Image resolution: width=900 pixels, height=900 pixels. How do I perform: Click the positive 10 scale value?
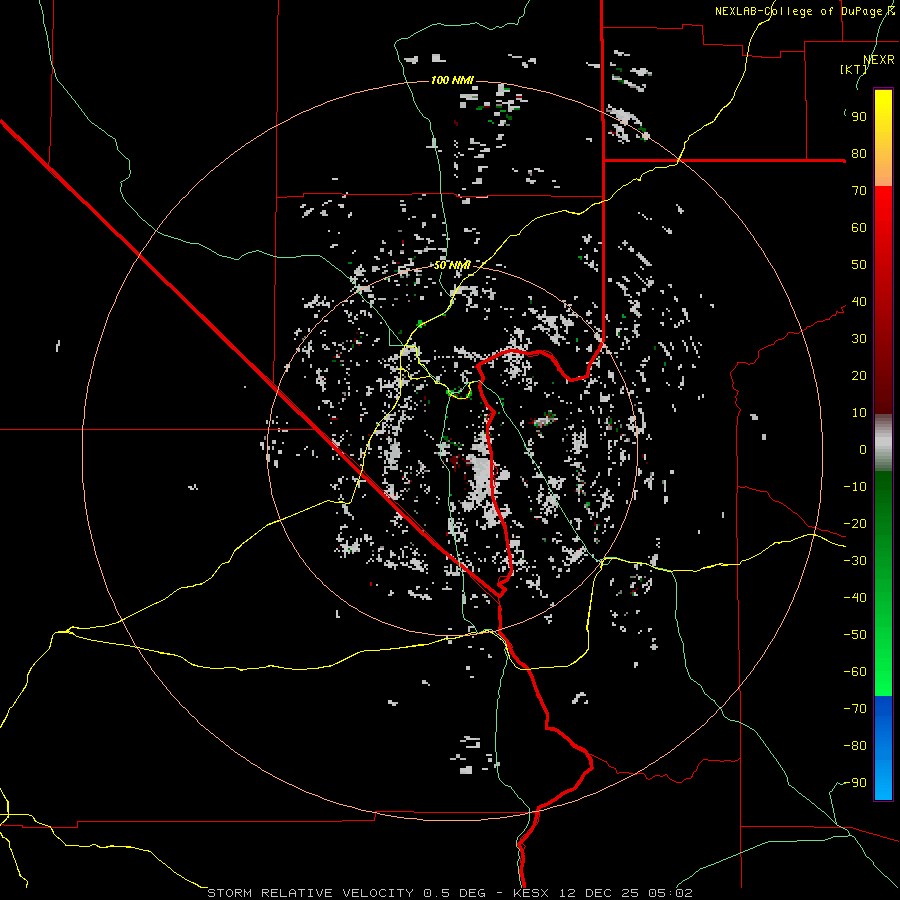click(859, 413)
